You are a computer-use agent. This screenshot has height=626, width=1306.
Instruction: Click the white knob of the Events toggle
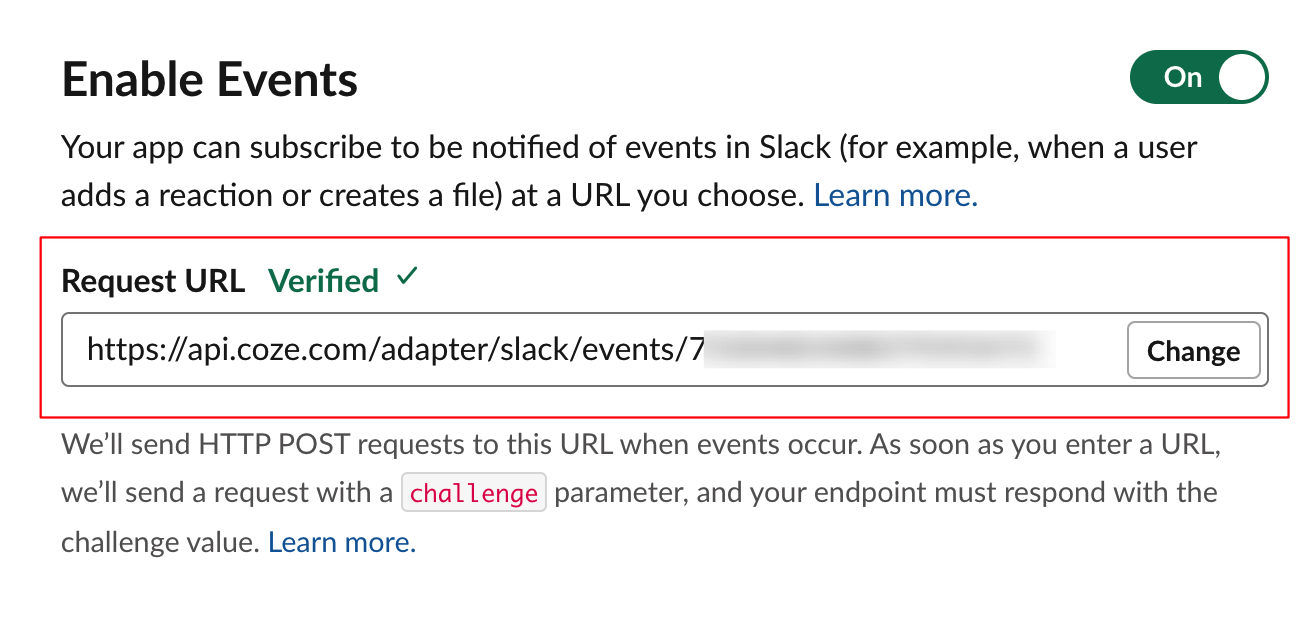[x=1241, y=78]
